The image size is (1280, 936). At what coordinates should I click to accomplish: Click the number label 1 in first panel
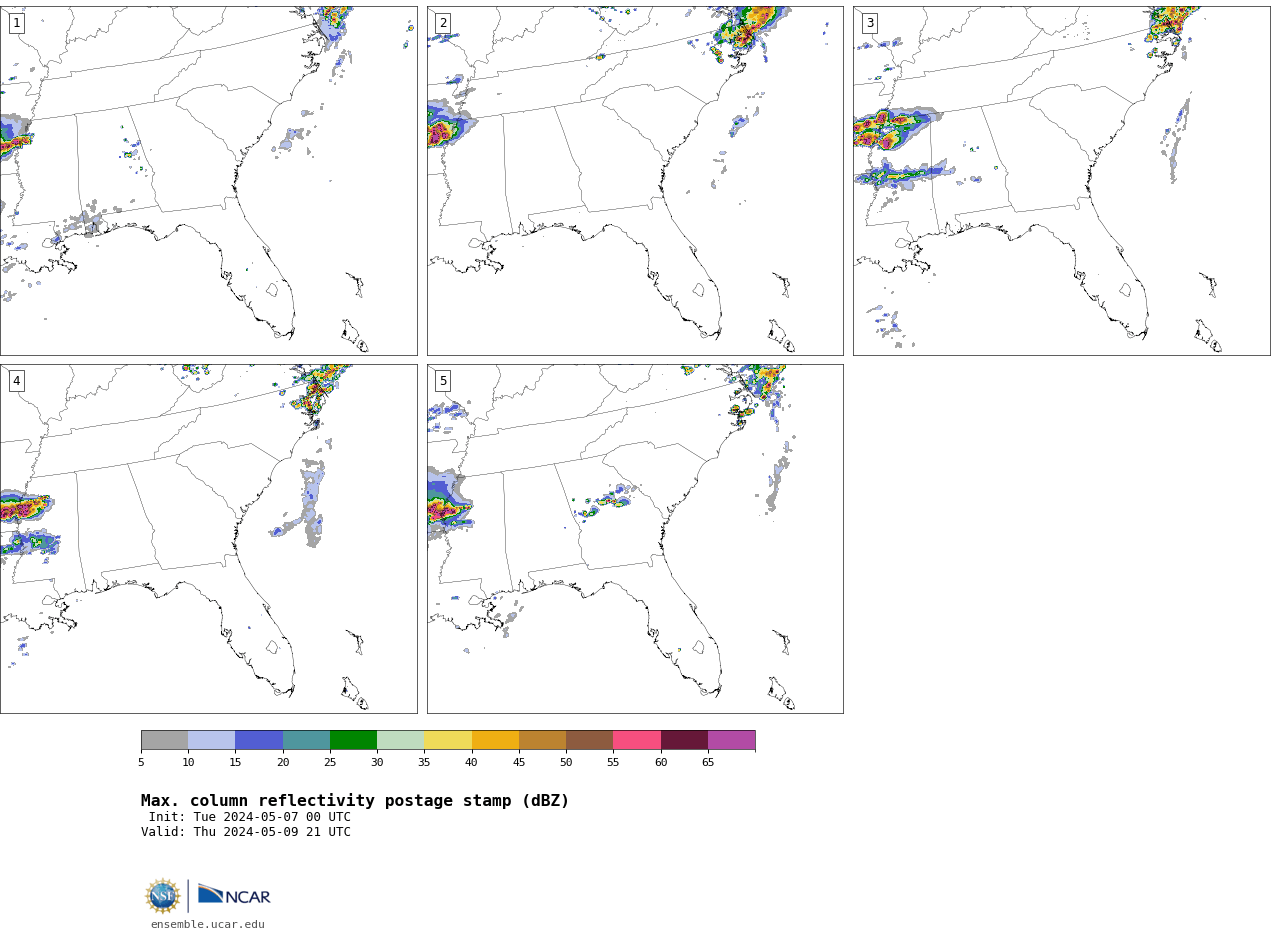[17, 23]
